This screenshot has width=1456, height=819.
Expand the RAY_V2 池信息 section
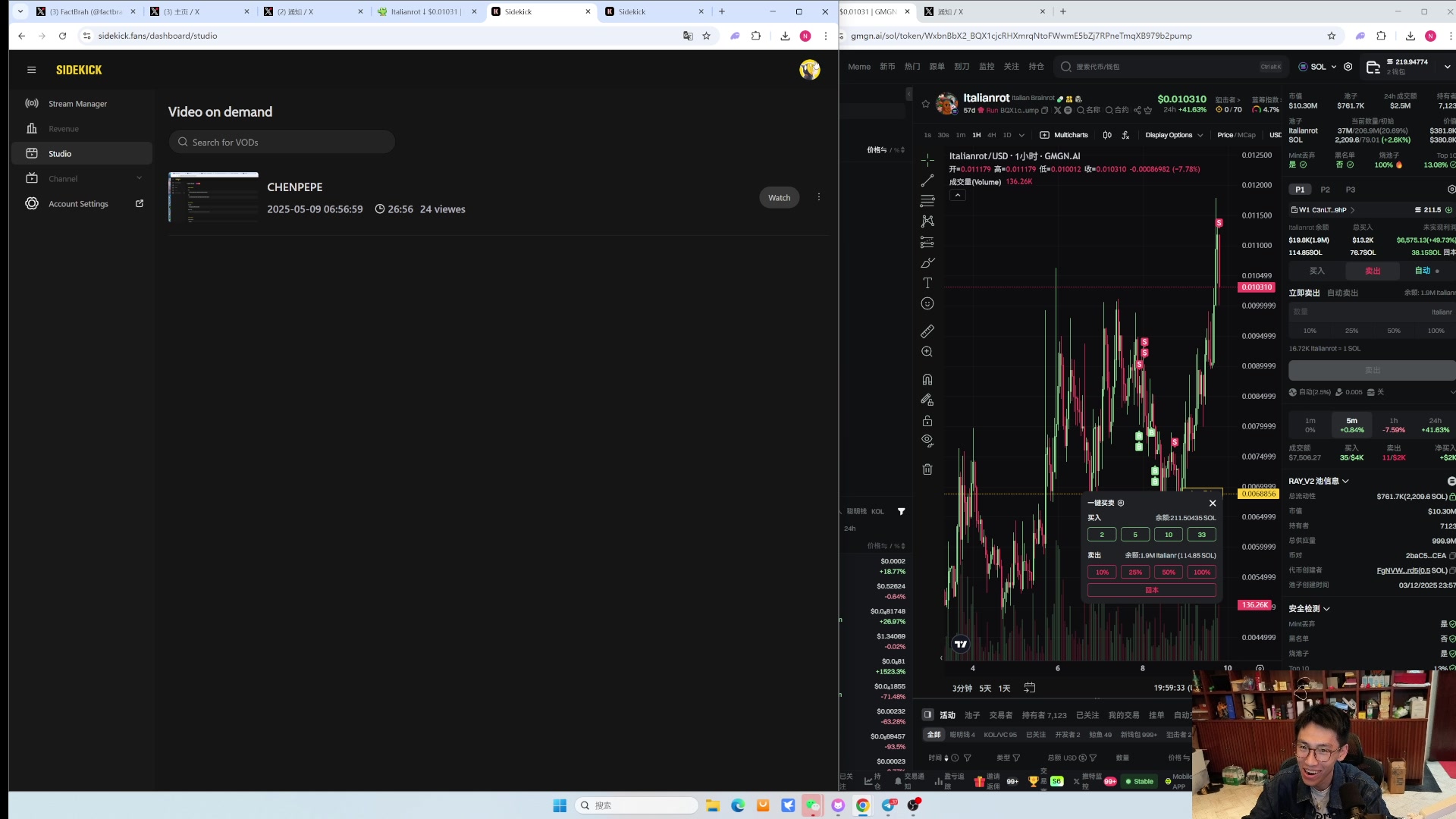[x=1319, y=481]
